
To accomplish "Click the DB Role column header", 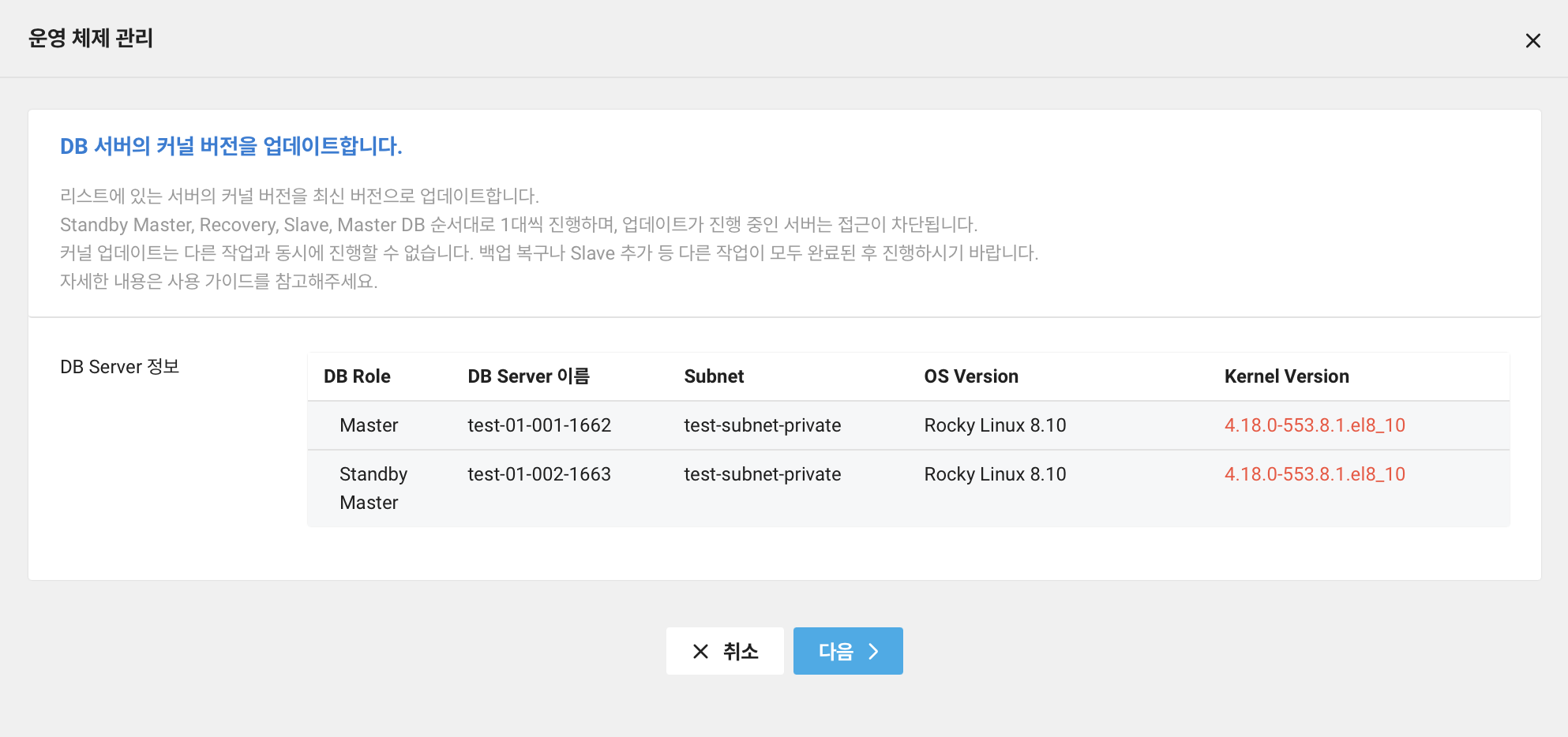I will [x=358, y=376].
